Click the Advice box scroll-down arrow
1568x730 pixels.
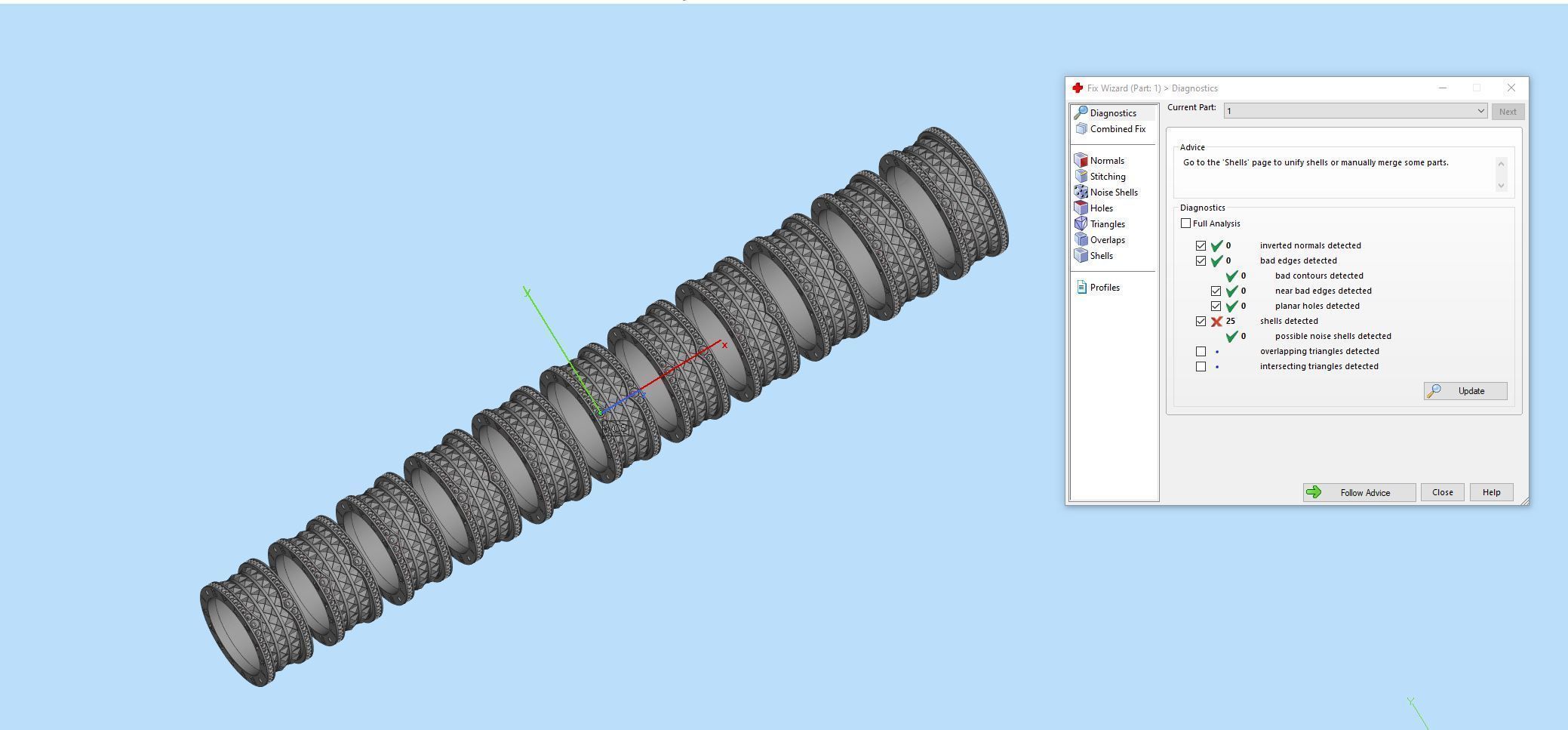(x=1501, y=185)
